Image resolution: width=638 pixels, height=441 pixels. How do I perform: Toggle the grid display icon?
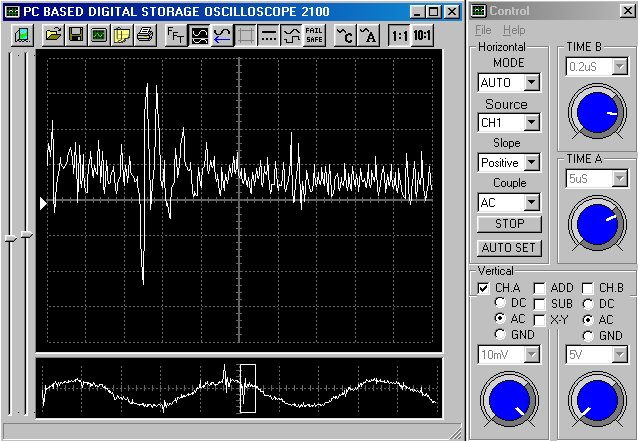point(245,35)
